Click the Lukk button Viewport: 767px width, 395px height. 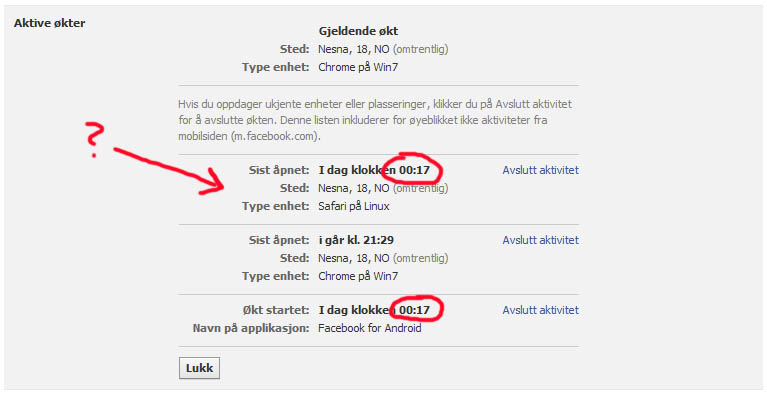coord(199,368)
